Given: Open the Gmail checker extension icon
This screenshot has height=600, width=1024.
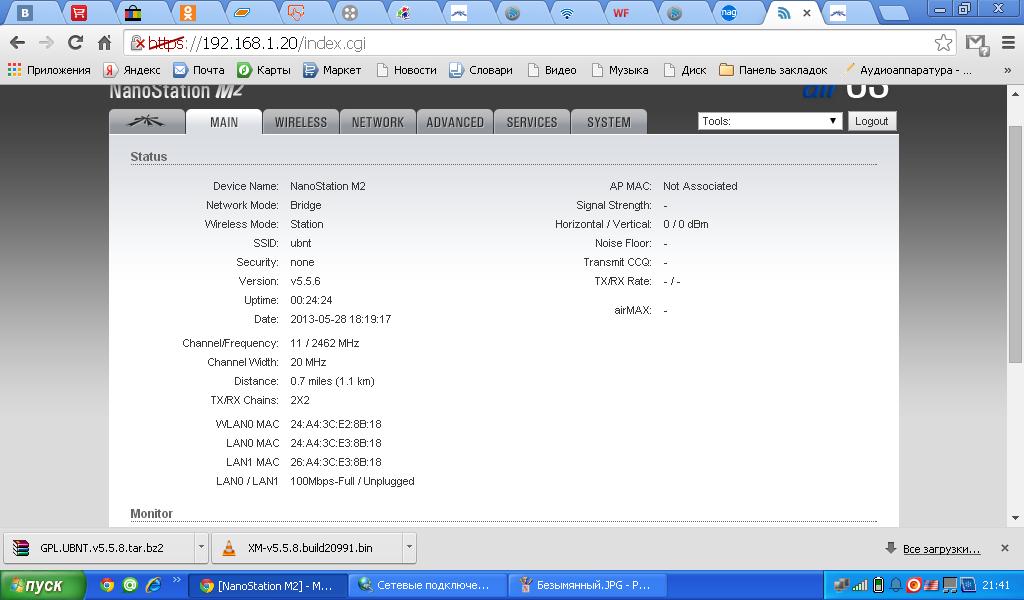Looking at the screenshot, I should (977, 44).
